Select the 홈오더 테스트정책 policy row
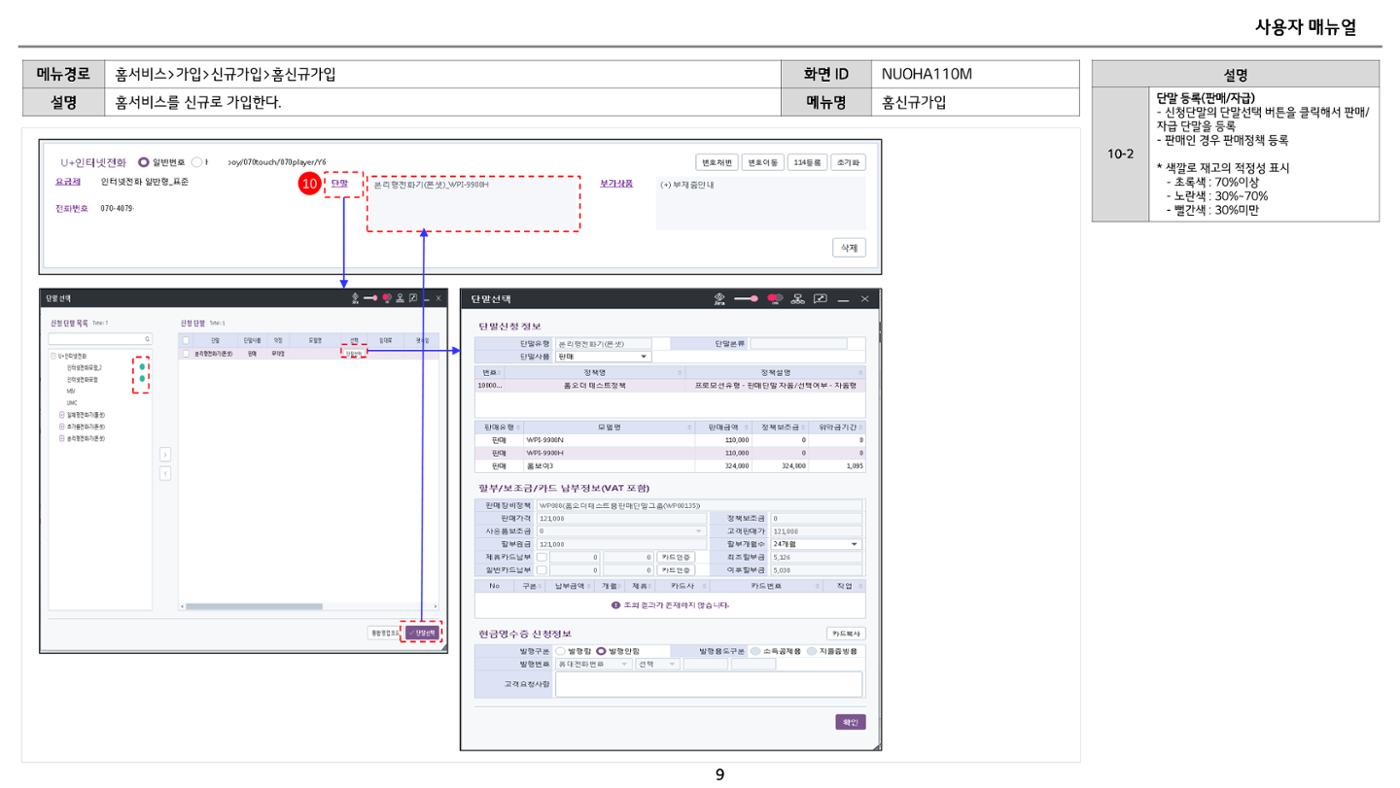Screen dimensions: 1400x788 tap(670, 384)
